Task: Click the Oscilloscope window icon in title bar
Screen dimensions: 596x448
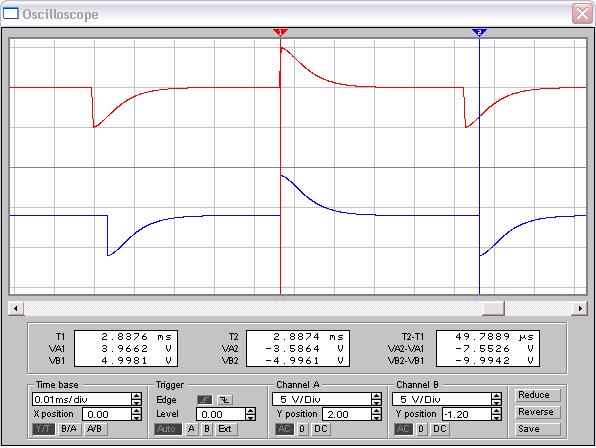Action: (x=11, y=13)
